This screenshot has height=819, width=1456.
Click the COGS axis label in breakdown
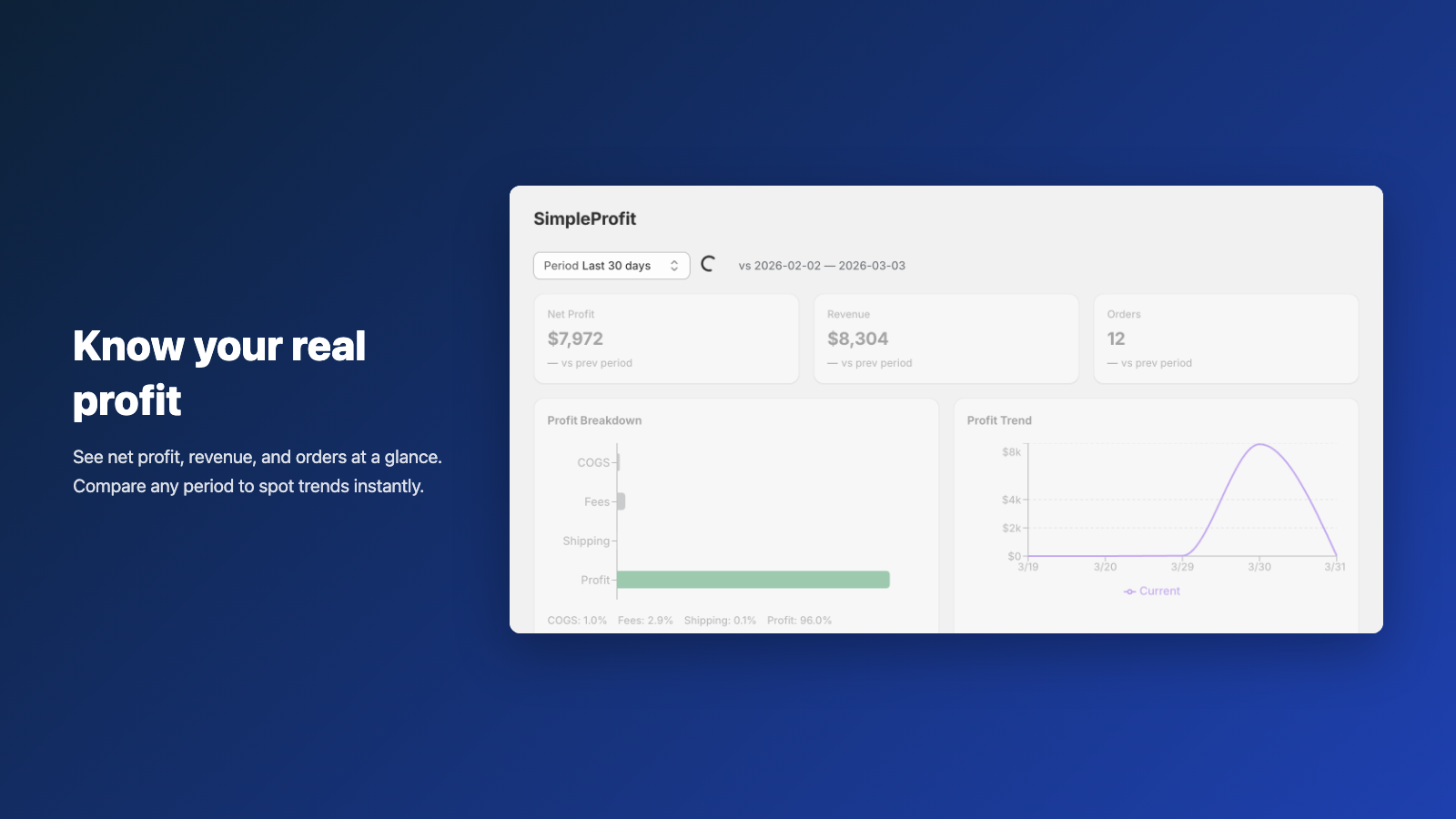click(x=593, y=462)
